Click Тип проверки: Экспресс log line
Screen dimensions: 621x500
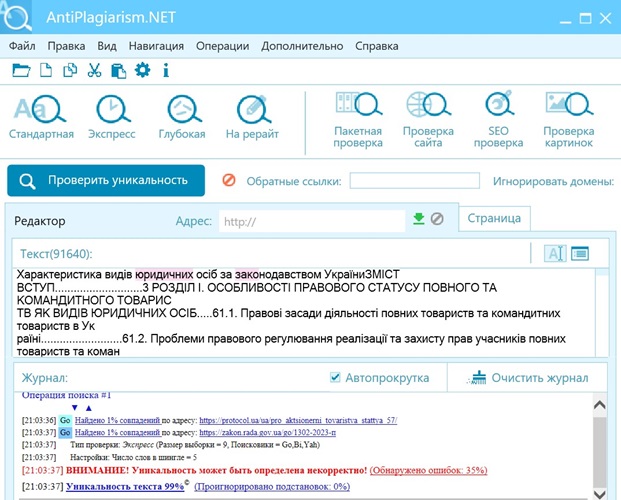coord(195,445)
